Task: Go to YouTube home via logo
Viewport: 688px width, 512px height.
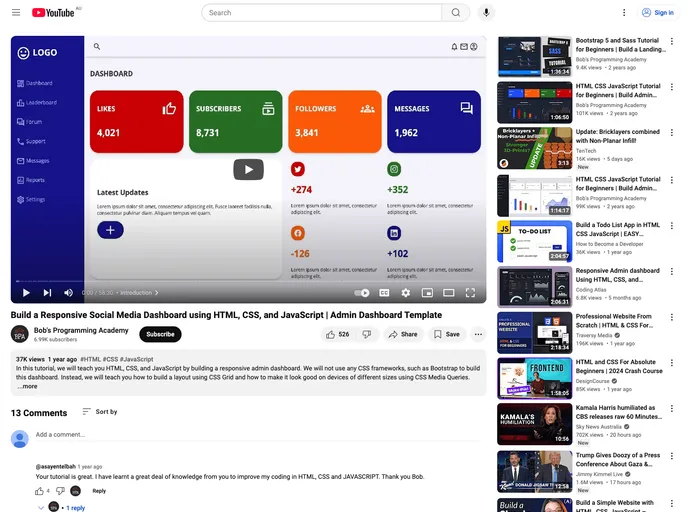Action: click(53, 13)
